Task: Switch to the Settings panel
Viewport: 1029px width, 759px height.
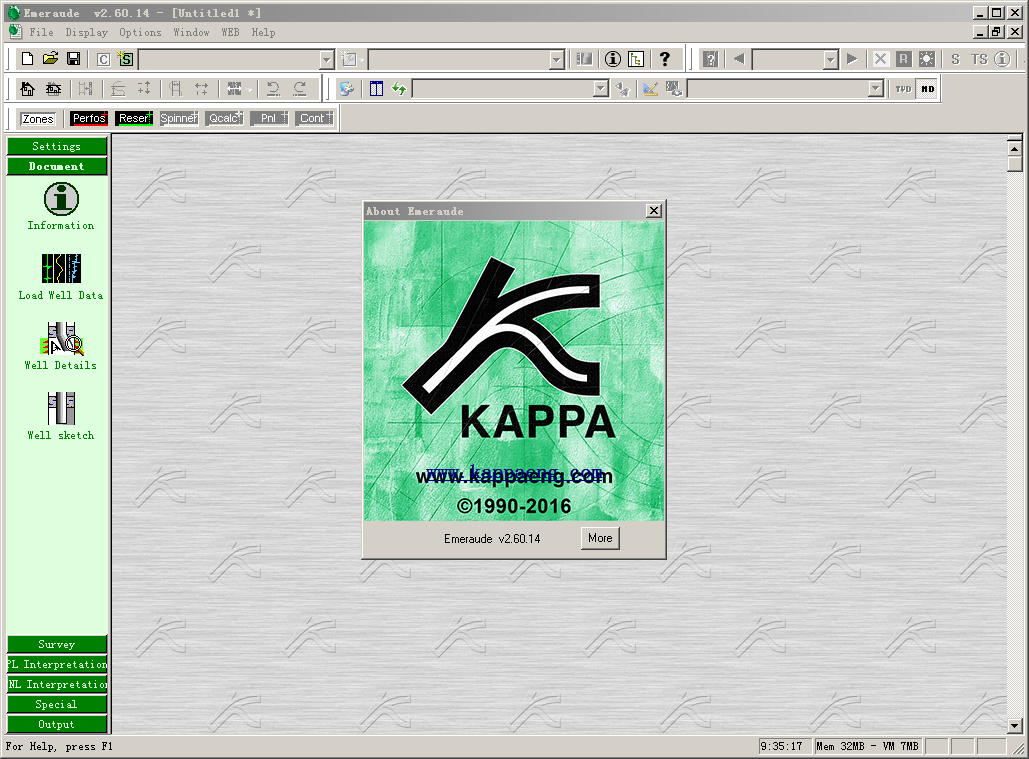Action: 56,146
